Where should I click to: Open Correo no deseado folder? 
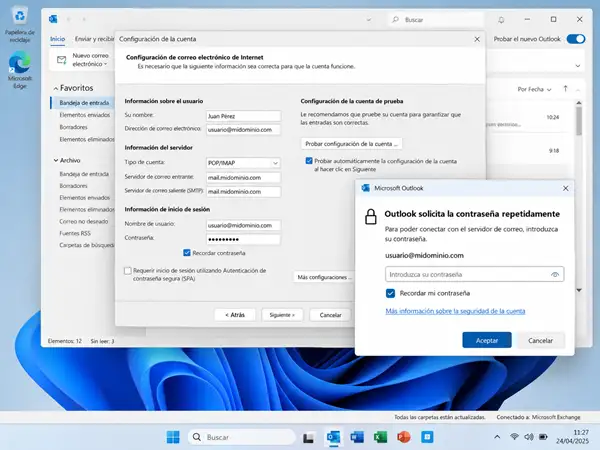[83, 221]
